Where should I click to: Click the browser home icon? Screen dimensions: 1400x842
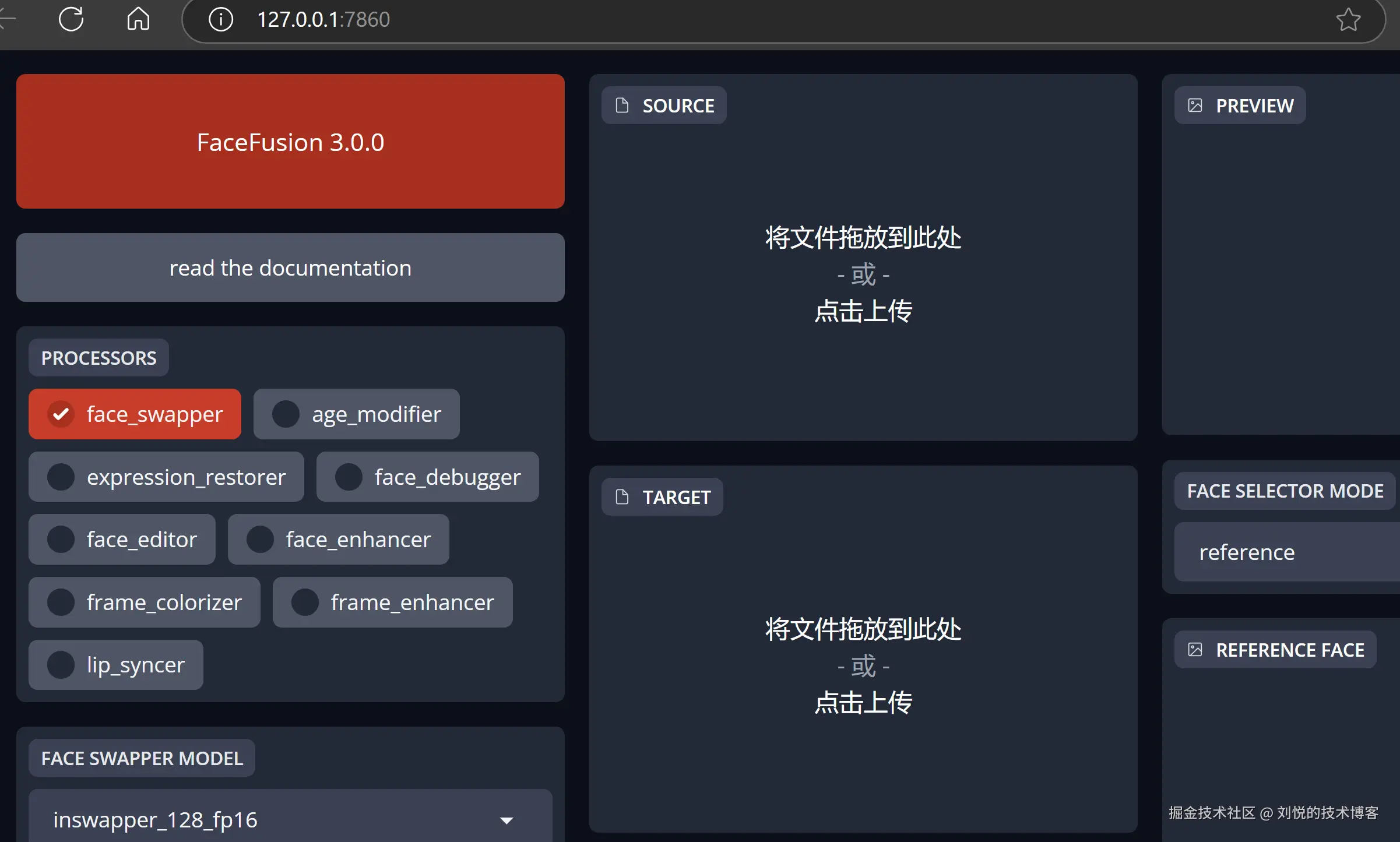point(138,19)
